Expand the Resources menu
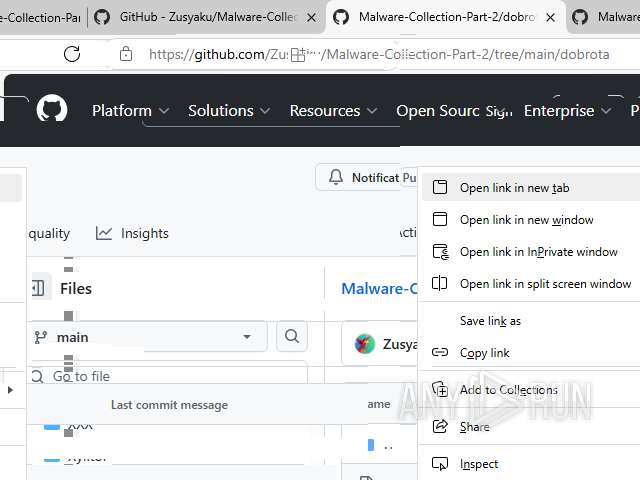This screenshot has height=480, width=640. pyautogui.click(x=333, y=111)
